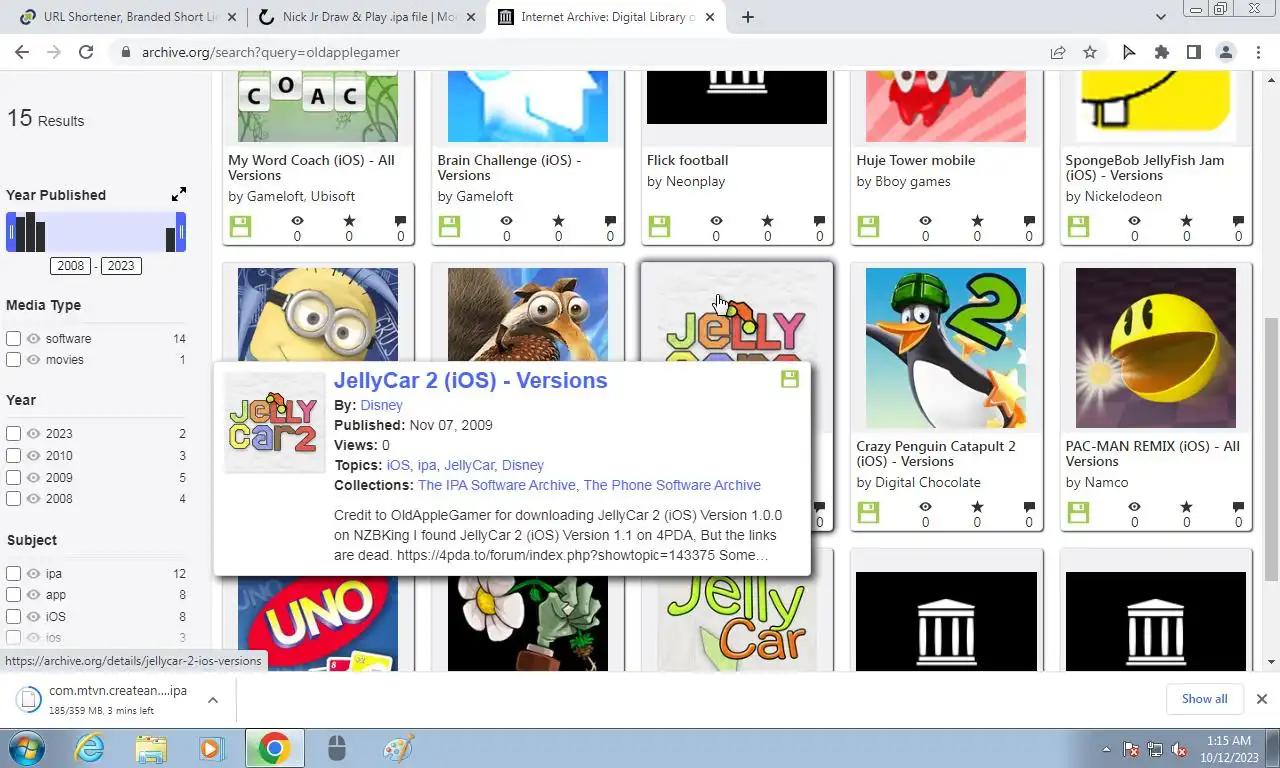Viewport: 1280px width, 768px height.
Task: Open the browser extensions puzzle icon
Action: click(1161, 52)
